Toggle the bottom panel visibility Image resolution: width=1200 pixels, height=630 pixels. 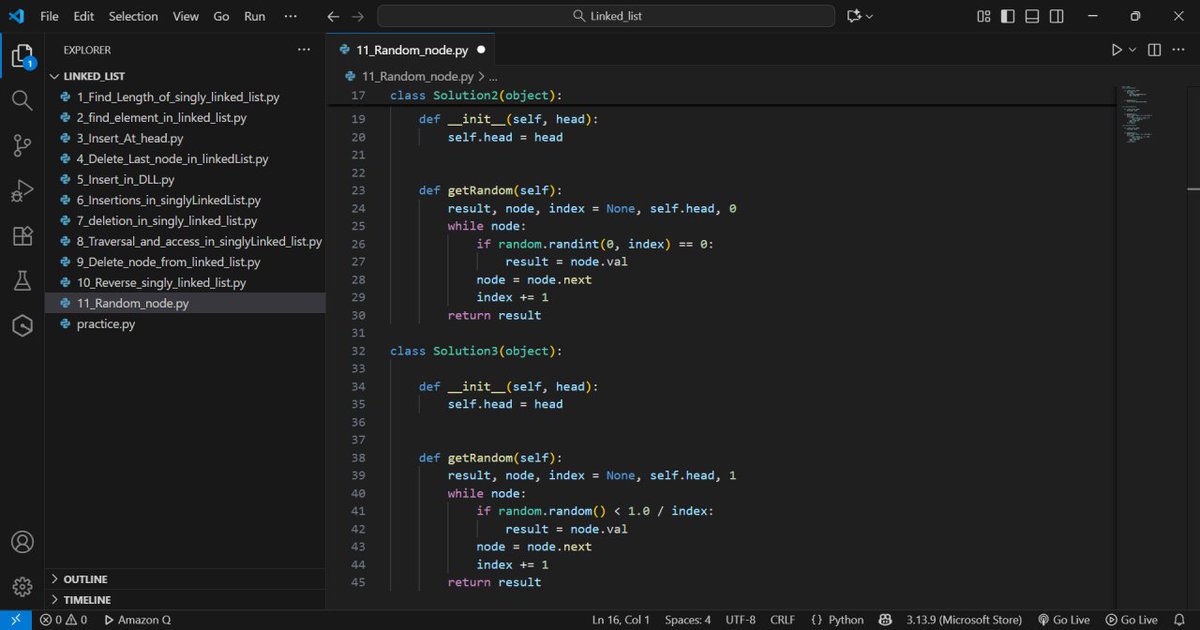point(1031,16)
